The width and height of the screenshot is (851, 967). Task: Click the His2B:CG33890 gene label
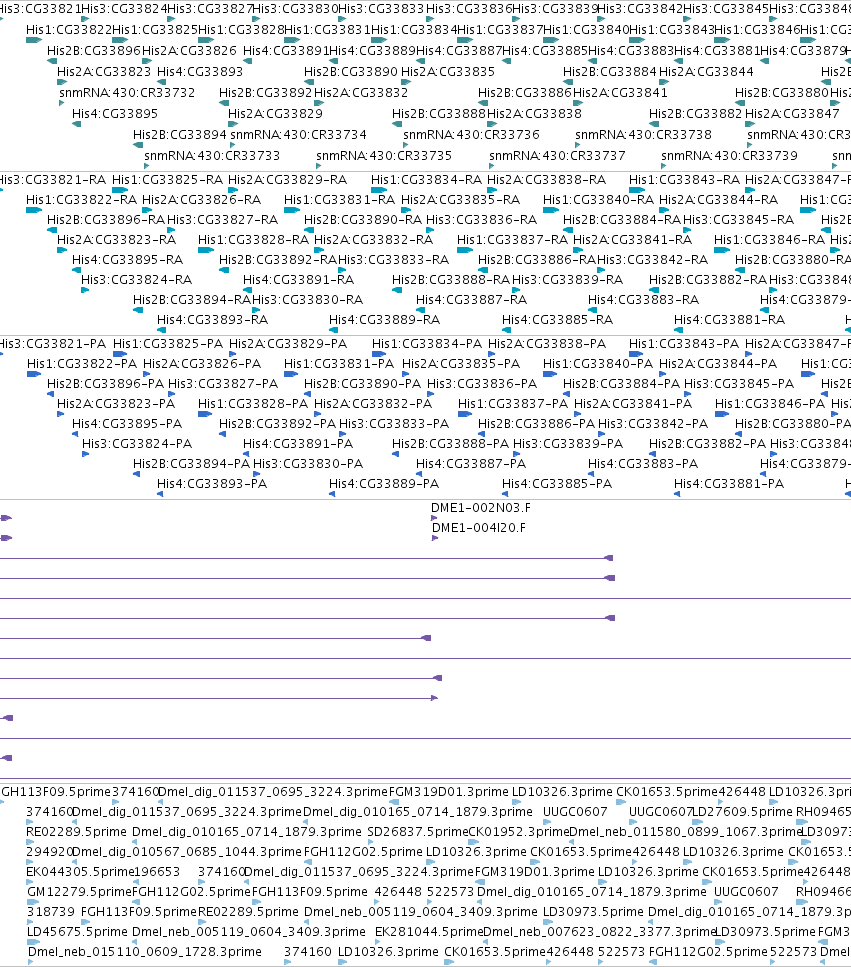point(351,72)
